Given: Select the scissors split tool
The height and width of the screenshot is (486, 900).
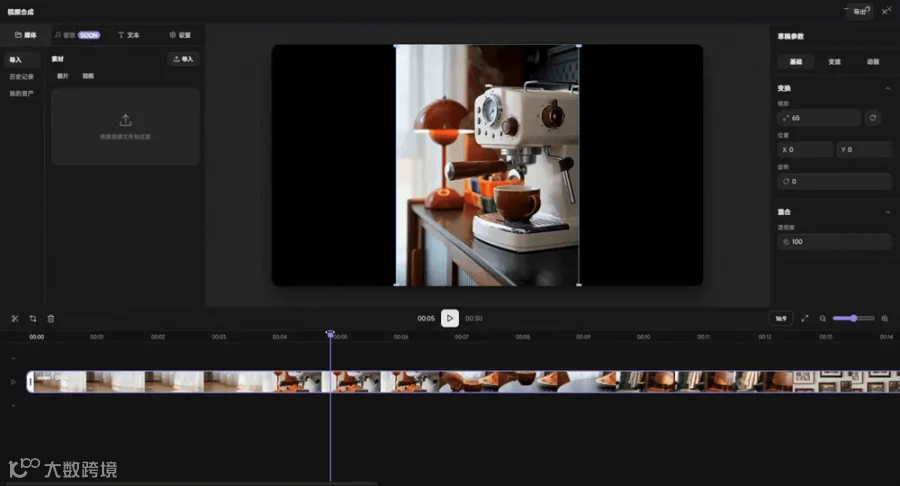Looking at the screenshot, I should [15, 318].
